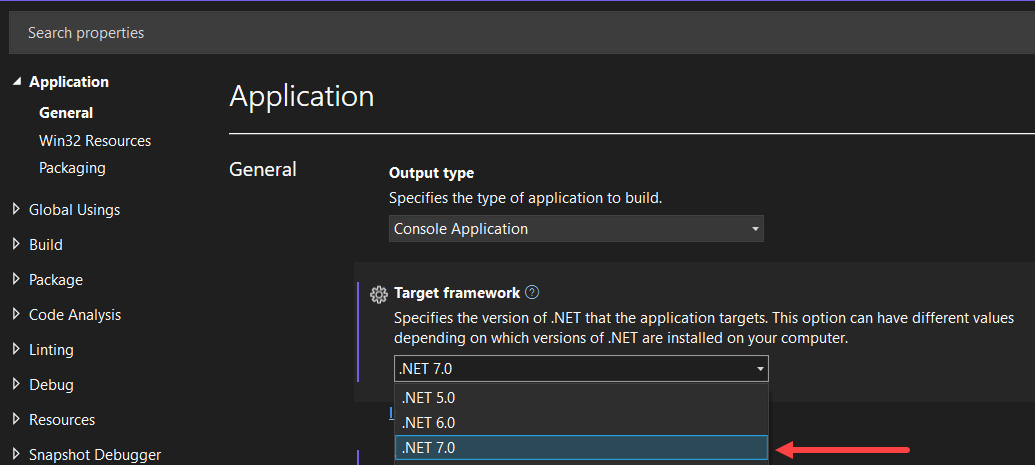The width and height of the screenshot is (1035, 465).
Task: Expand the Build section
Action: tap(17, 244)
